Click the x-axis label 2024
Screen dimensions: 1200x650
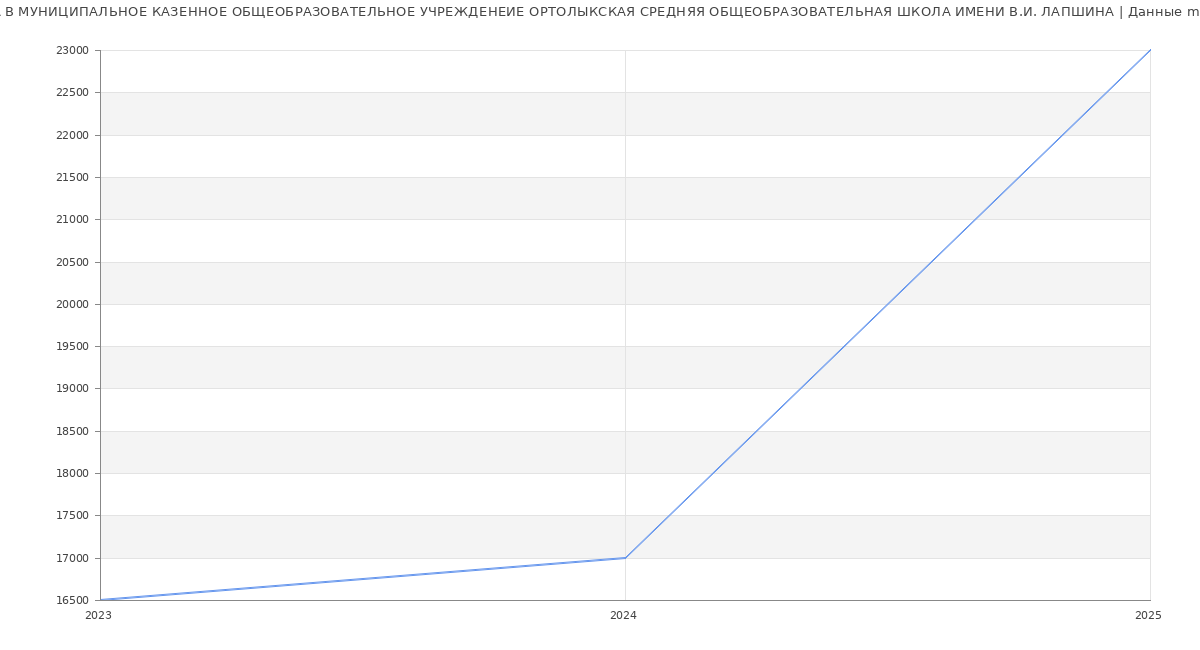(x=623, y=615)
